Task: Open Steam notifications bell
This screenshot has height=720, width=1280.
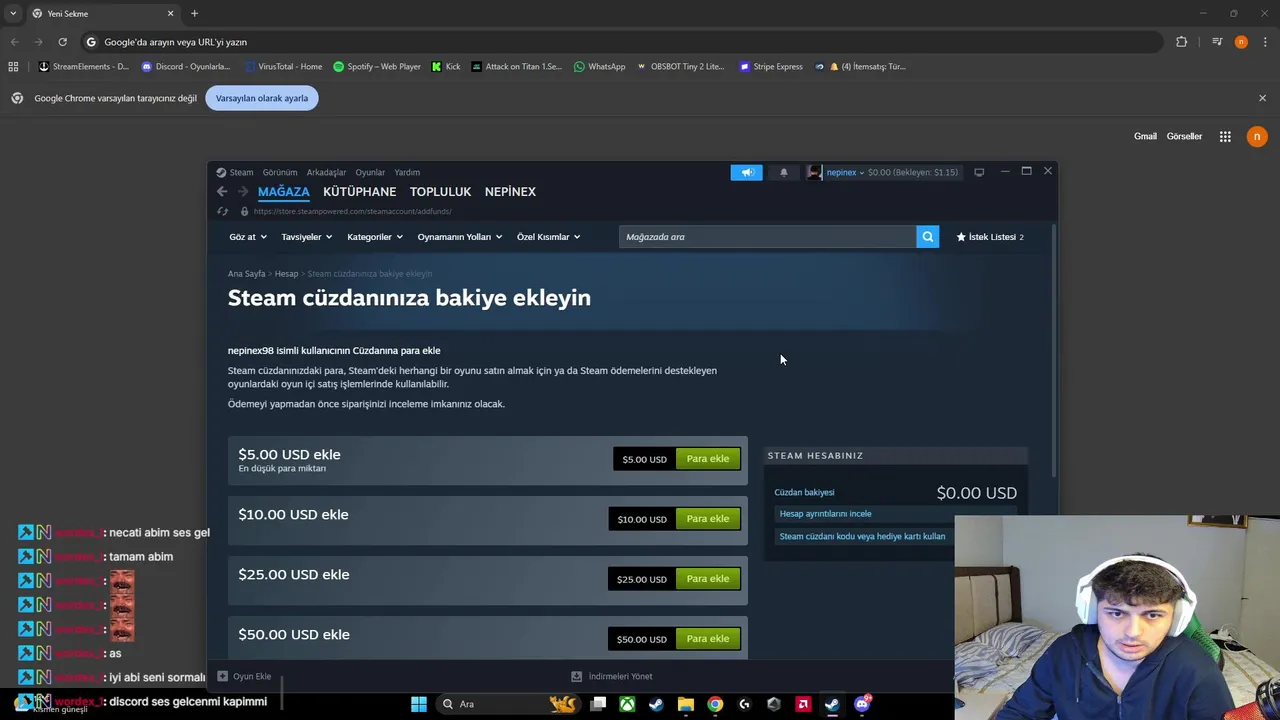Action: click(x=784, y=172)
